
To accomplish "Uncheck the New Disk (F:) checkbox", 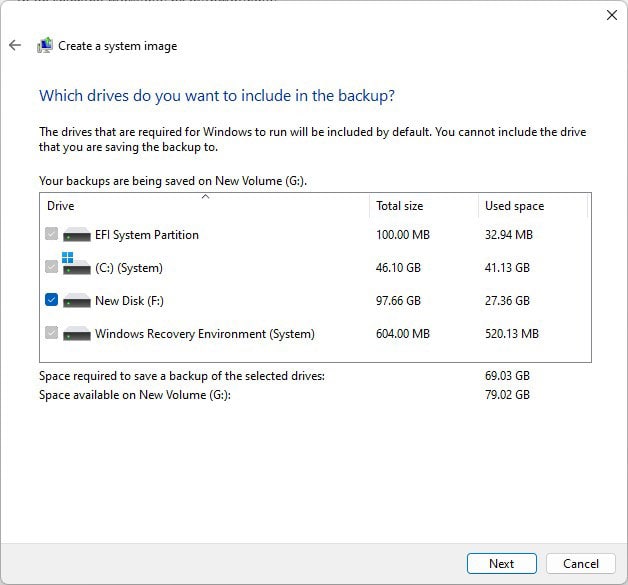I will 51,300.
